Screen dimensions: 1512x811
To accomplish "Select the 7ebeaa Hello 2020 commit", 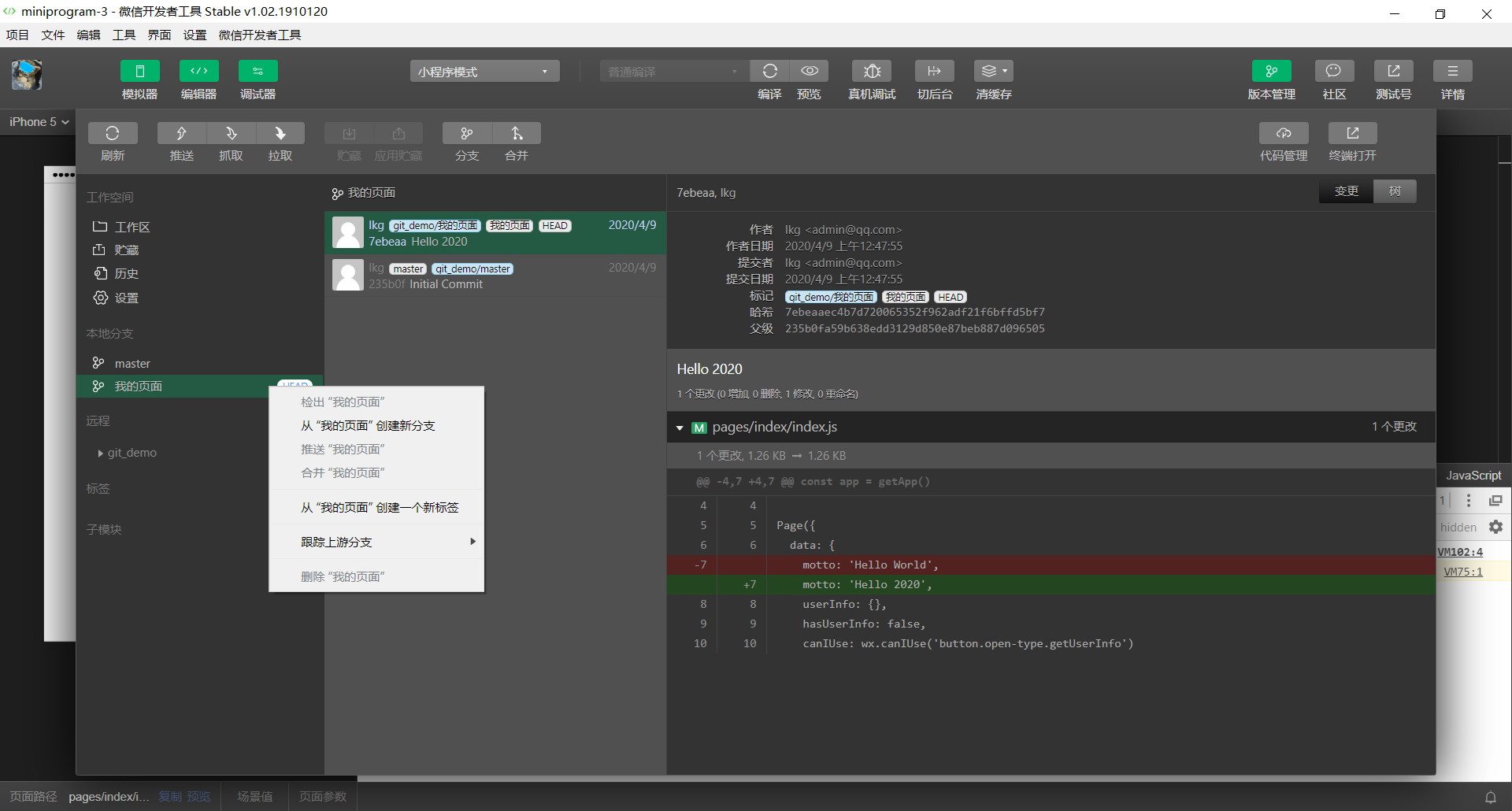I will click(495, 233).
